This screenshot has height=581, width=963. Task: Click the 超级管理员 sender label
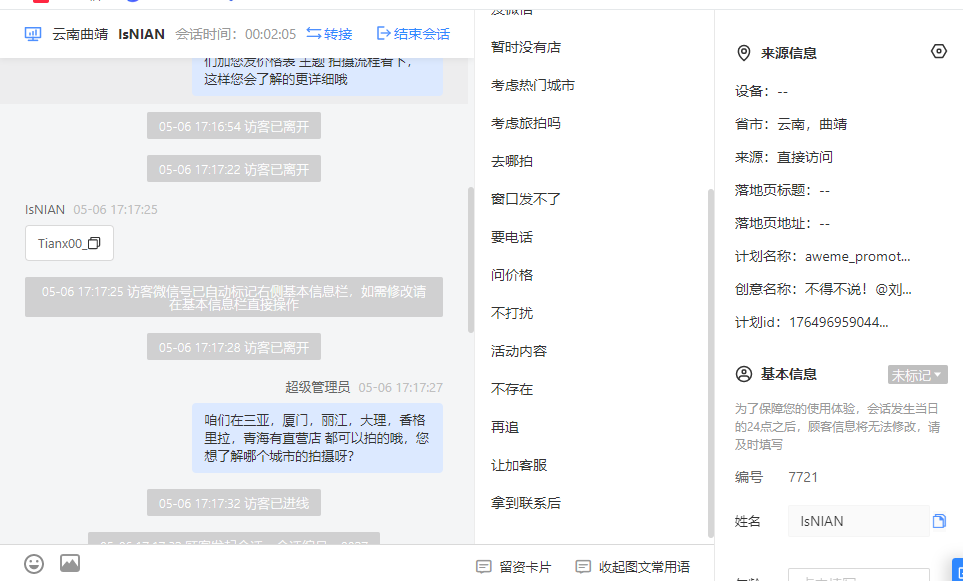318,387
